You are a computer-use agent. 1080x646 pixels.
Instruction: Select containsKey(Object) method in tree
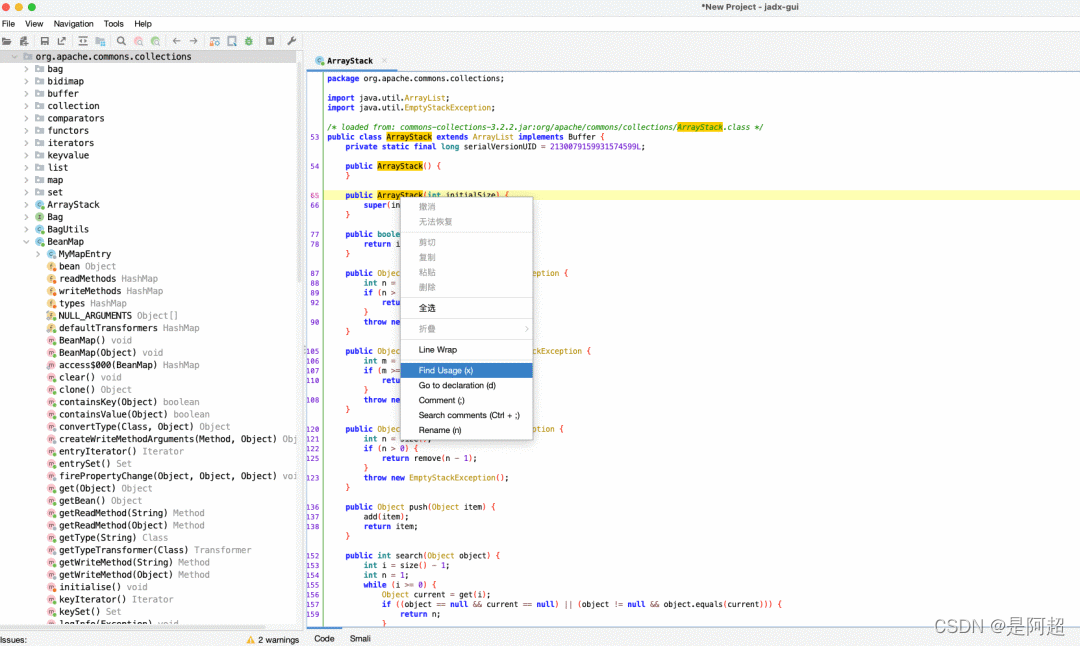point(108,402)
